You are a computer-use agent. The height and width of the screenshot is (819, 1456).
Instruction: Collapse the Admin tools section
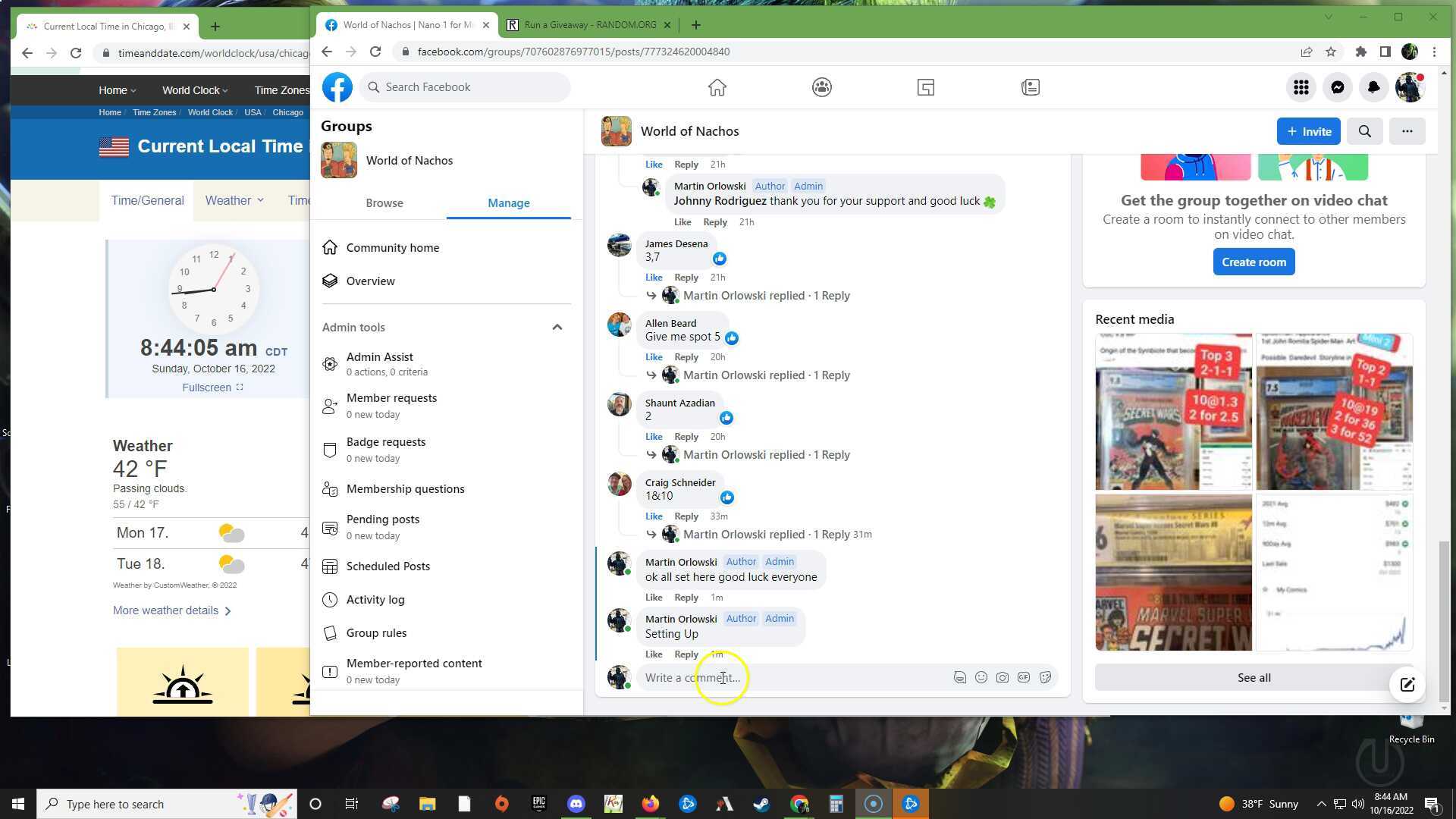click(x=557, y=328)
